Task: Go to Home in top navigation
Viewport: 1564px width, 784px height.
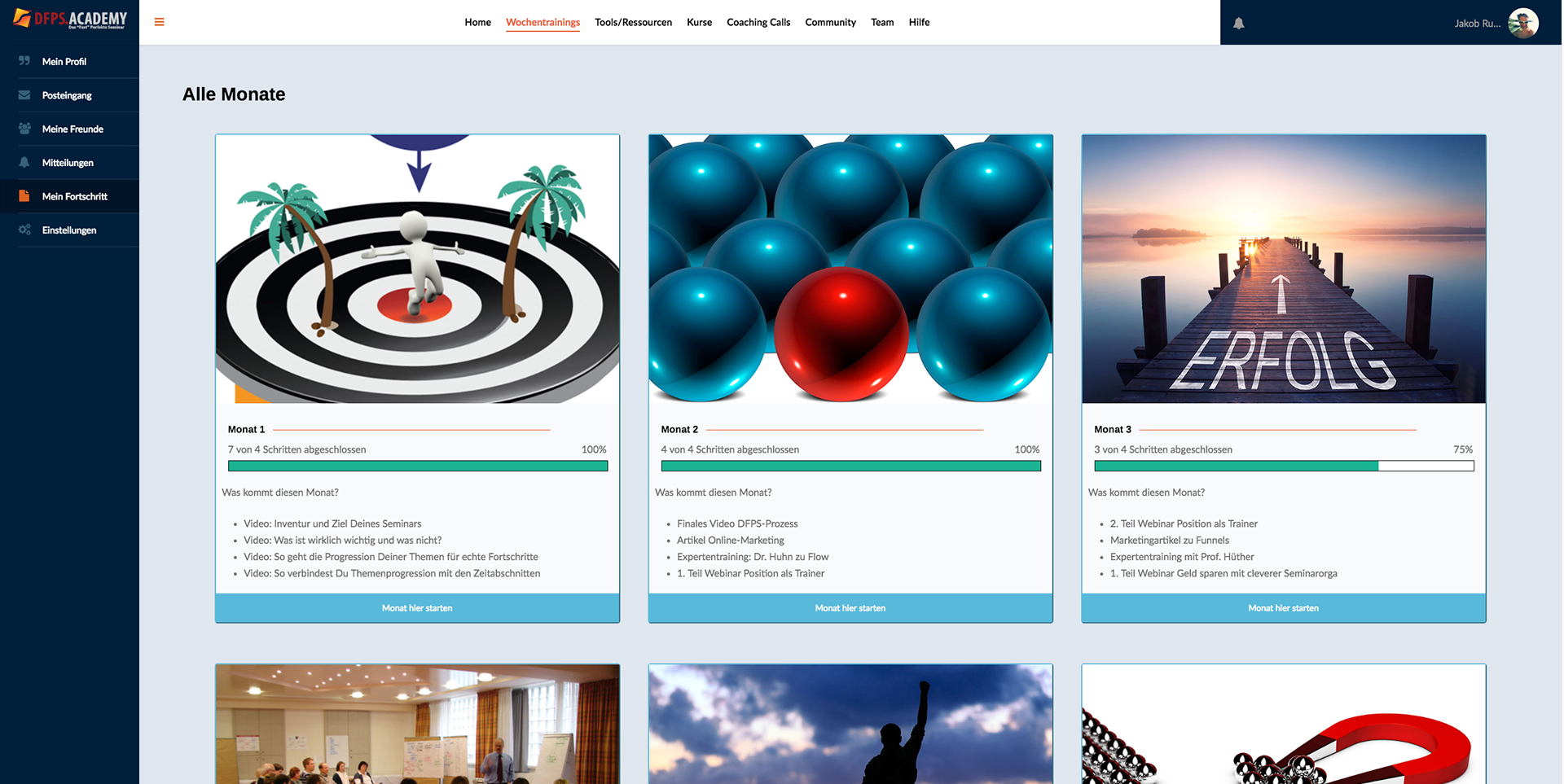Action: pyautogui.click(x=477, y=22)
